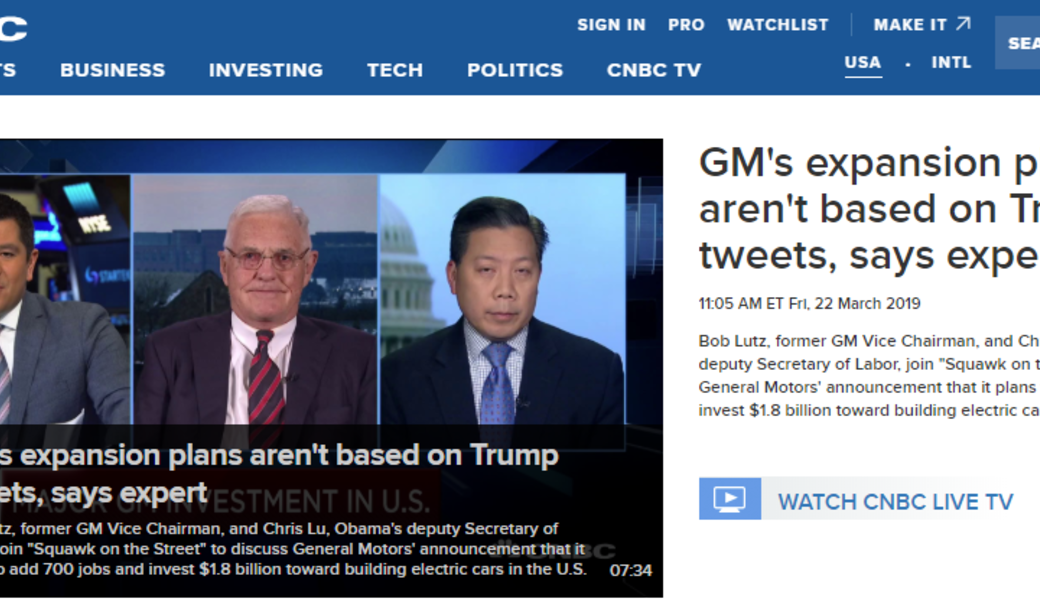This screenshot has width=1040, height=602.
Task: Click SIGN IN at the top
Action: click(x=611, y=24)
